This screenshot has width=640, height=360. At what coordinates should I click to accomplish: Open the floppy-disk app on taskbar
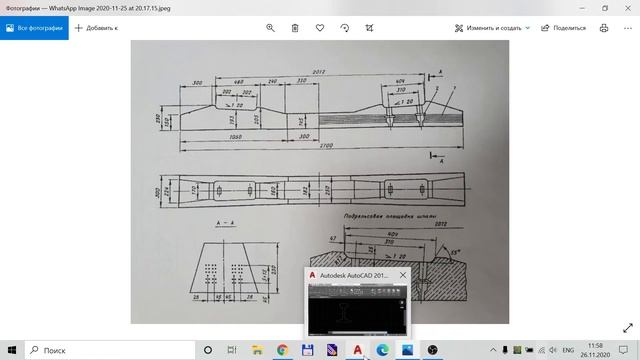click(307, 350)
